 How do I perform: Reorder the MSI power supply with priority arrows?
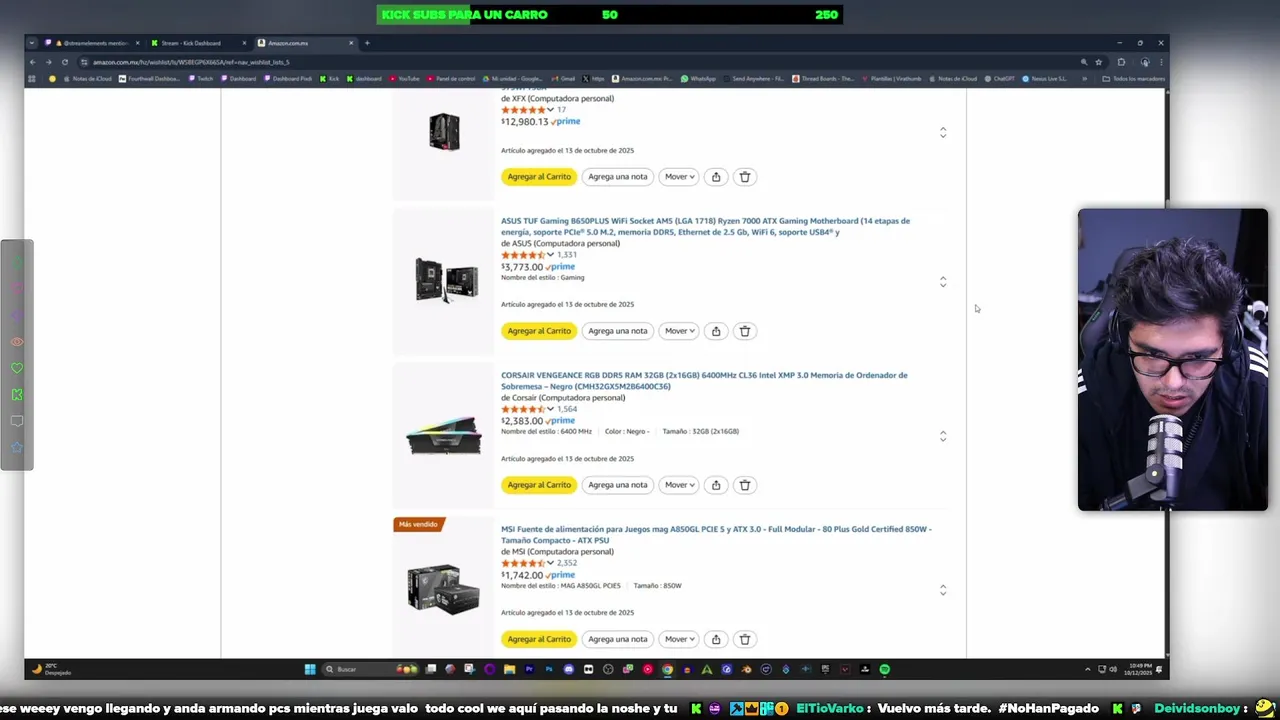pos(943,590)
